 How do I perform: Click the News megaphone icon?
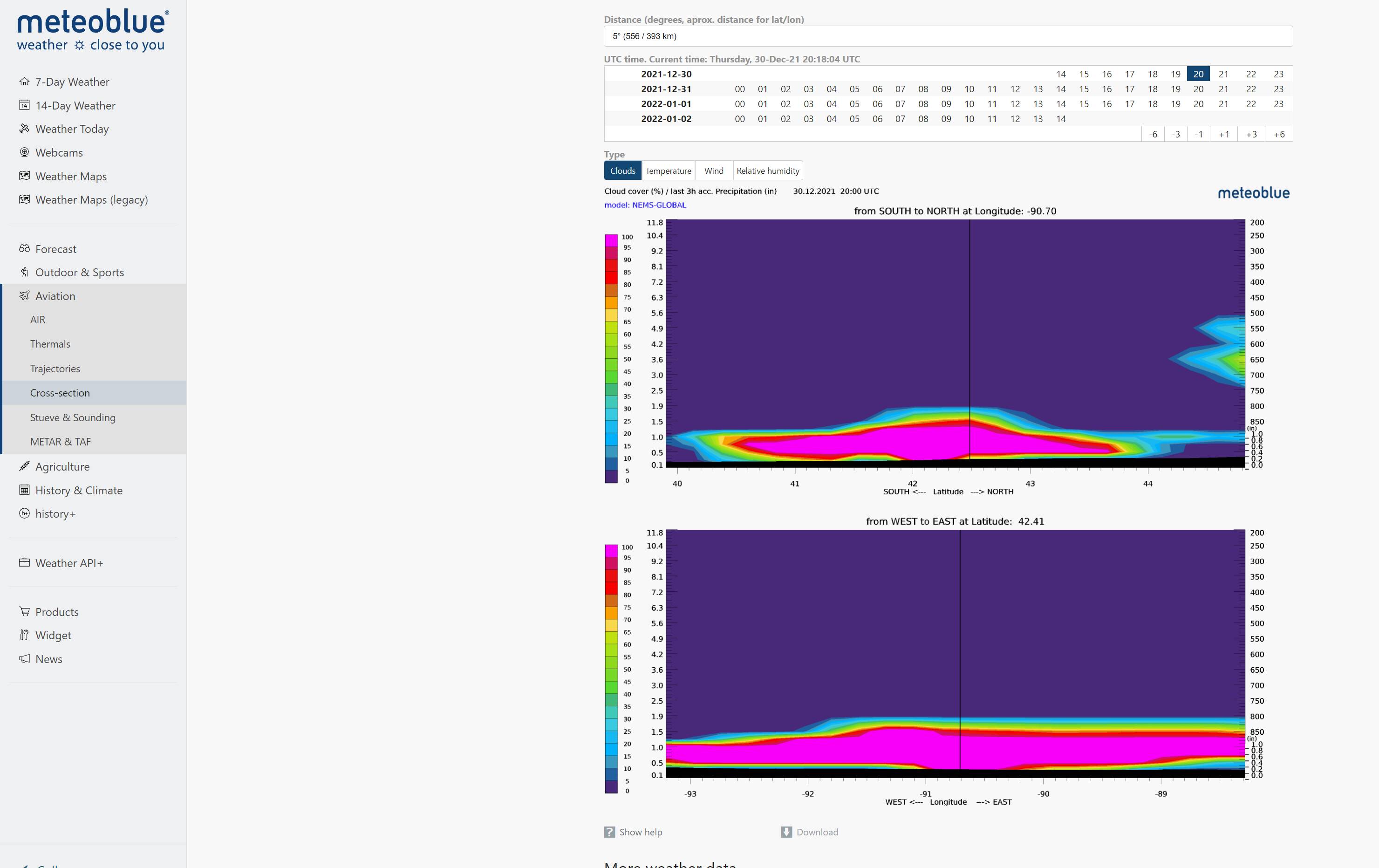24,658
